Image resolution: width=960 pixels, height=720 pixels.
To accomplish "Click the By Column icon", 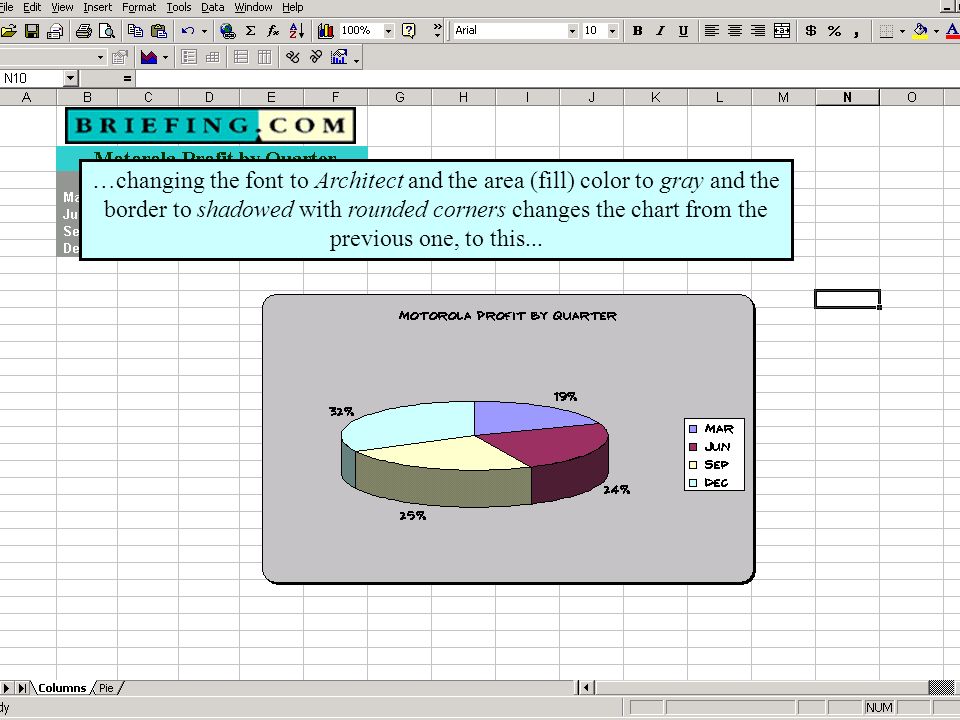I will (x=264, y=58).
